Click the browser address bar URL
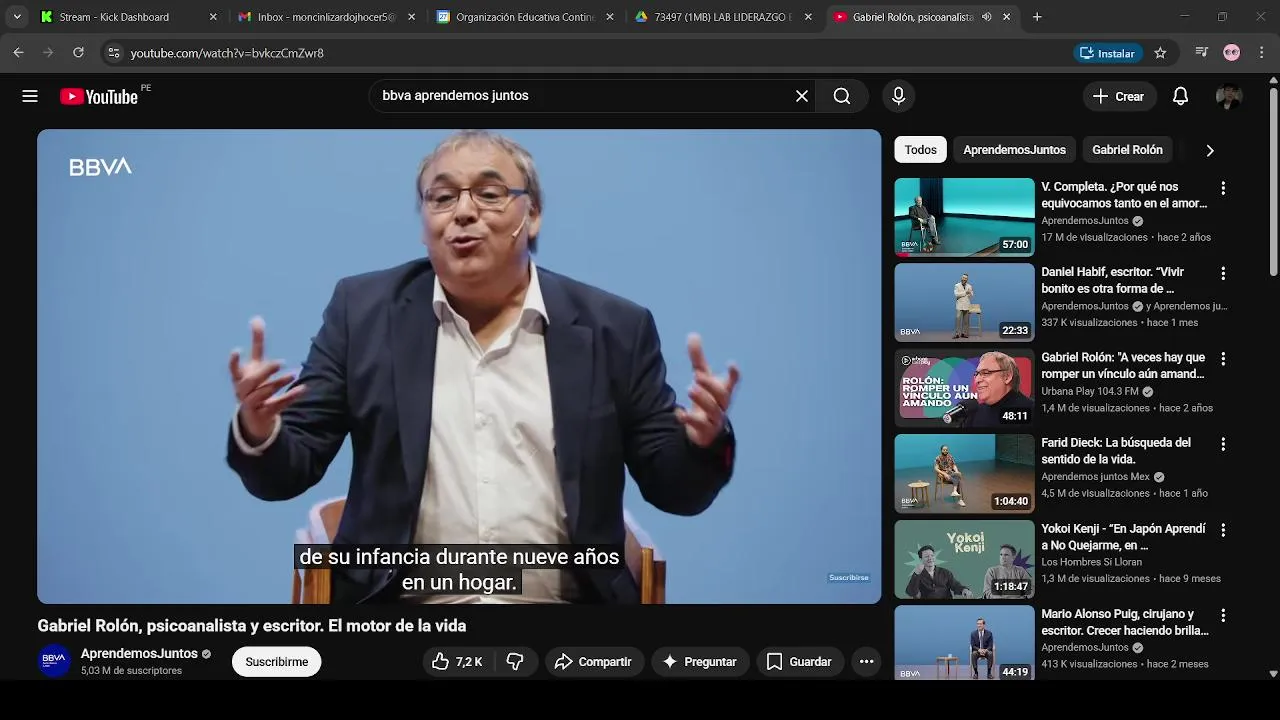The width and height of the screenshot is (1280, 720). pyautogui.click(x=227, y=53)
